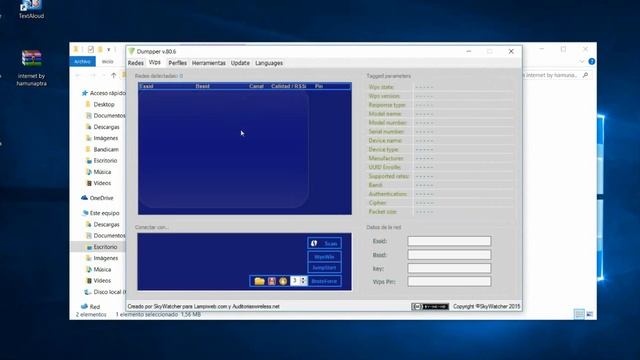The height and width of the screenshot is (360, 640).
Task: Click the Wps Pin input field
Action: [449, 281]
